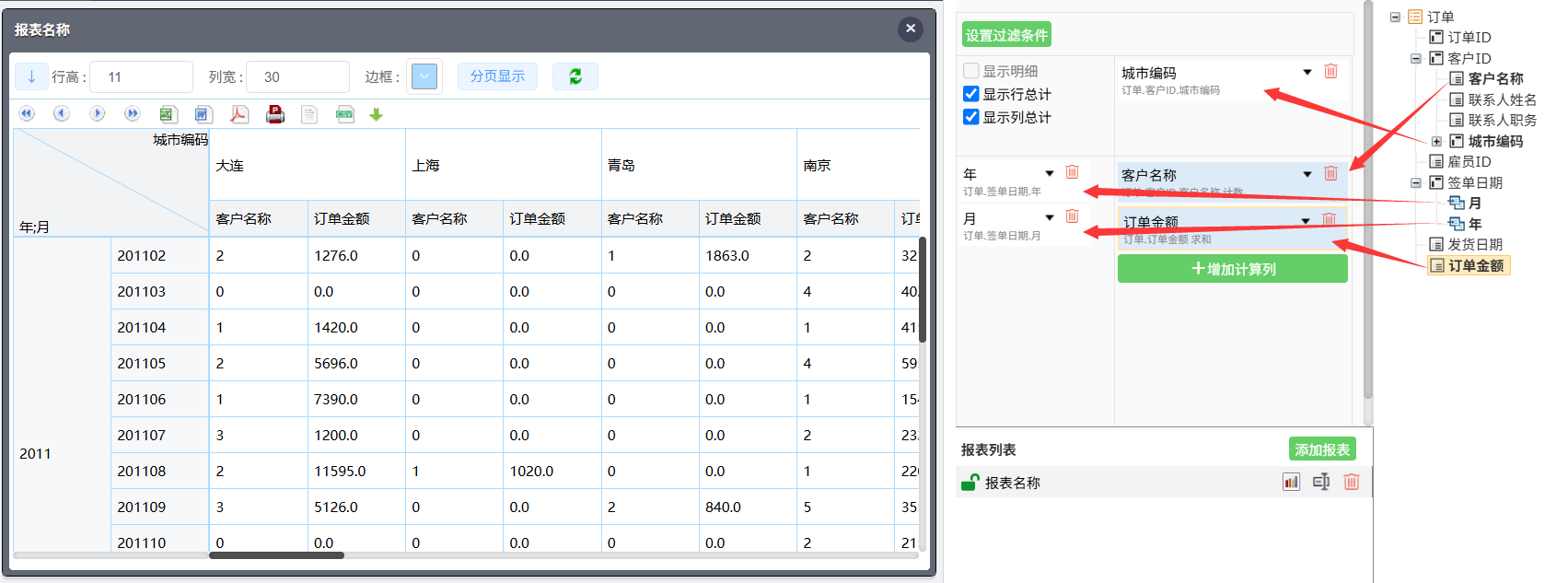Delete the 月 row field
This screenshot has width=1568, height=583.
click(1072, 216)
